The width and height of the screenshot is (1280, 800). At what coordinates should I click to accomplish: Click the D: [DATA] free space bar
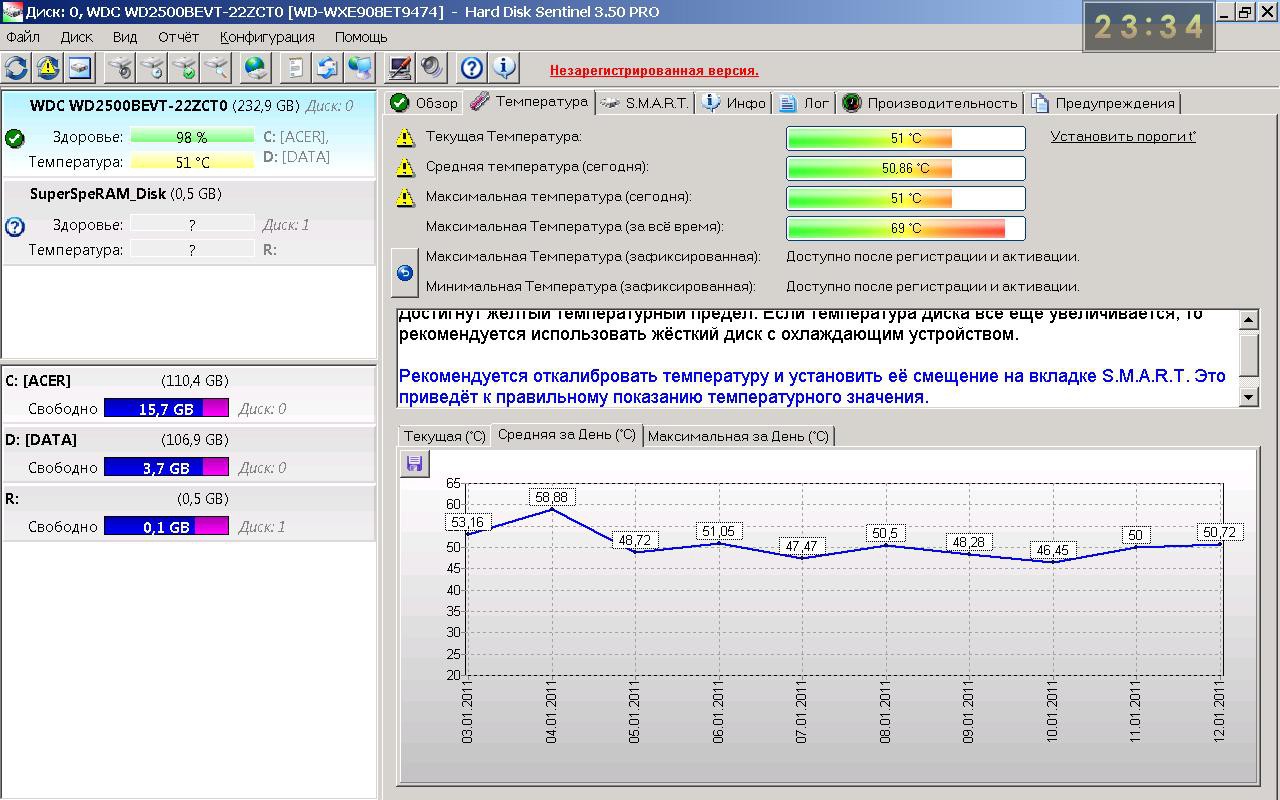(166, 467)
